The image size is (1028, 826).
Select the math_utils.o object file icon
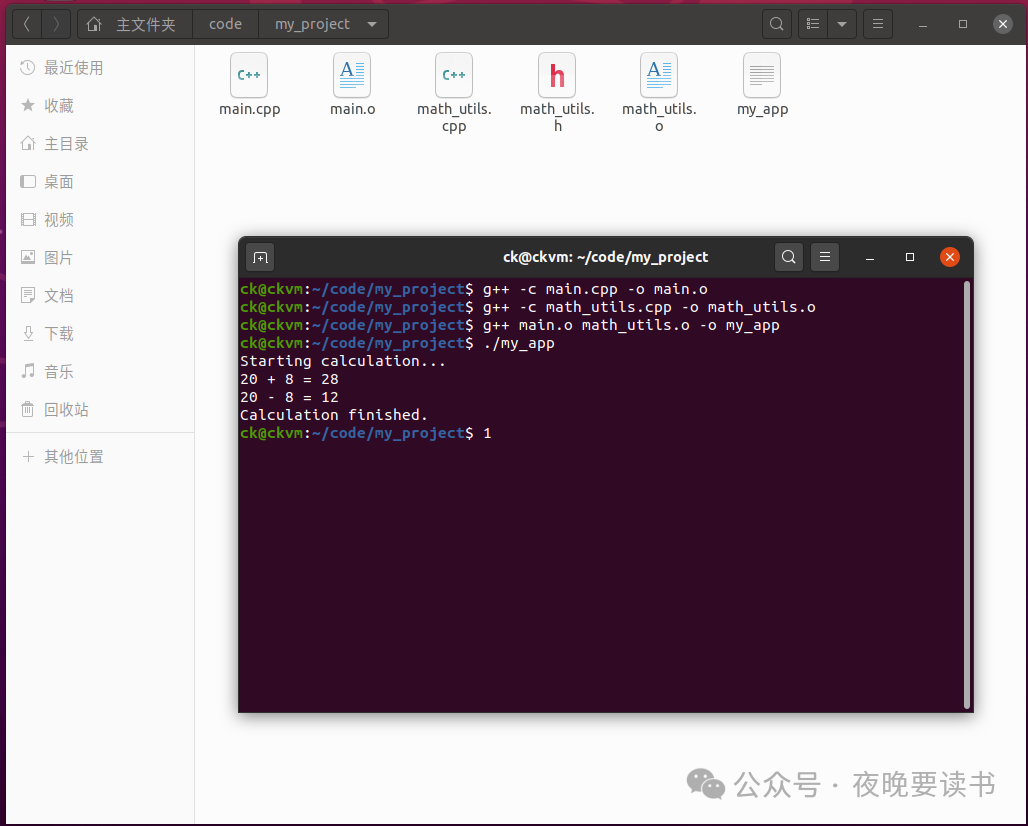pyautogui.click(x=659, y=75)
